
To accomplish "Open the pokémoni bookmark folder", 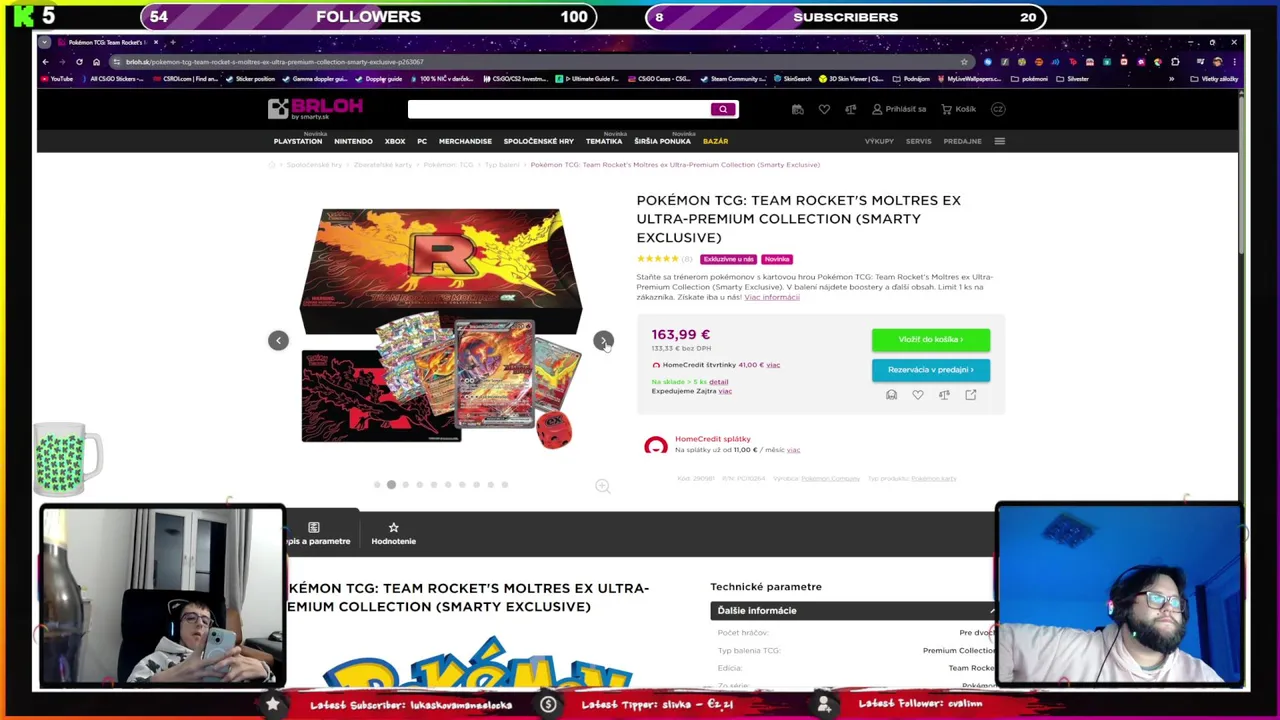I will pyautogui.click(x=1031, y=79).
